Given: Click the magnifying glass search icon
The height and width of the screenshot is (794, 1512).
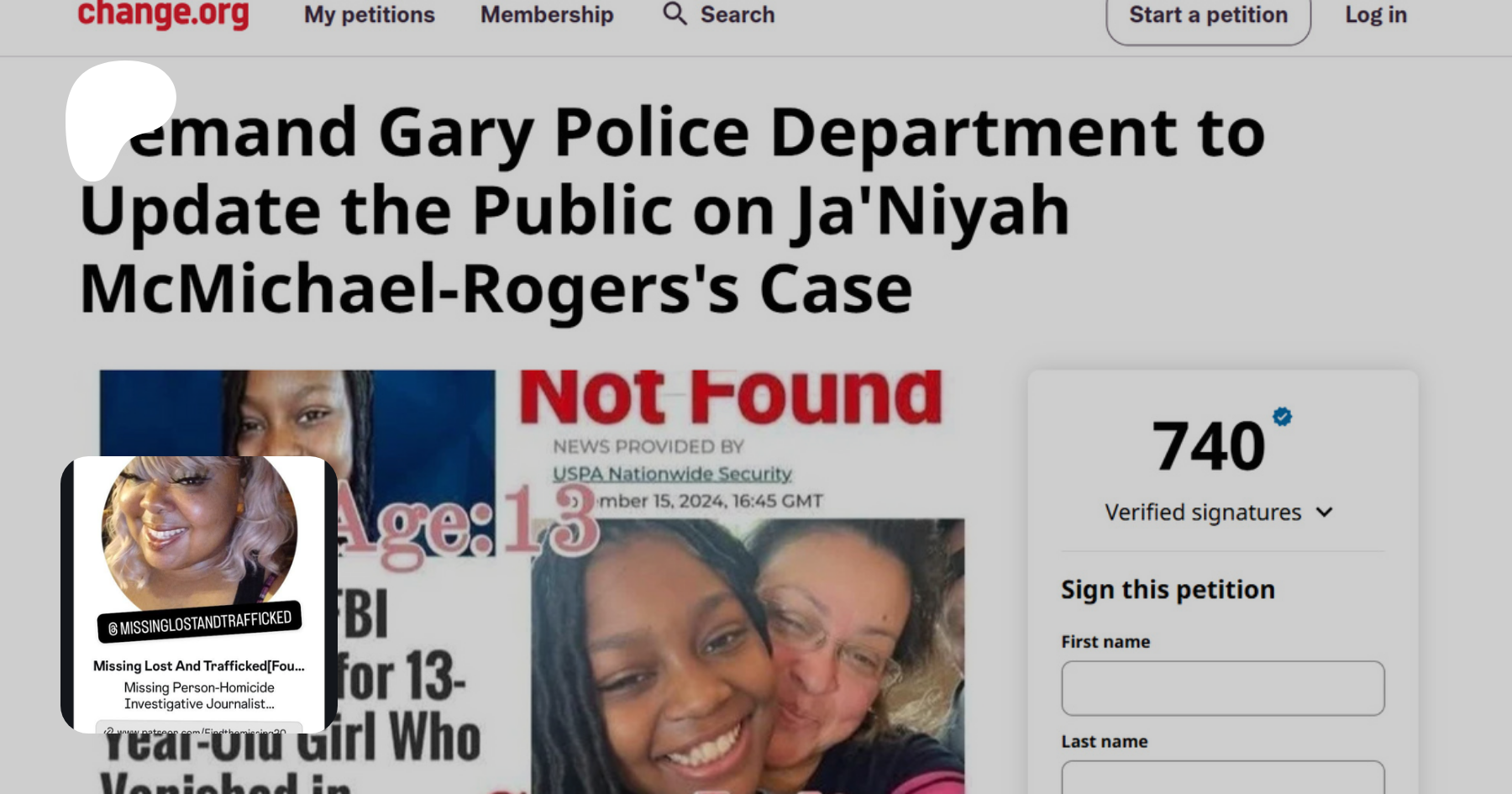Looking at the screenshot, I should click(675, 13).
